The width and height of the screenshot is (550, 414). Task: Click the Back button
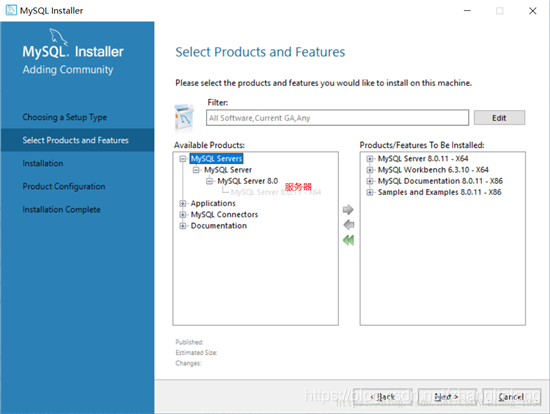coord(383,397)
